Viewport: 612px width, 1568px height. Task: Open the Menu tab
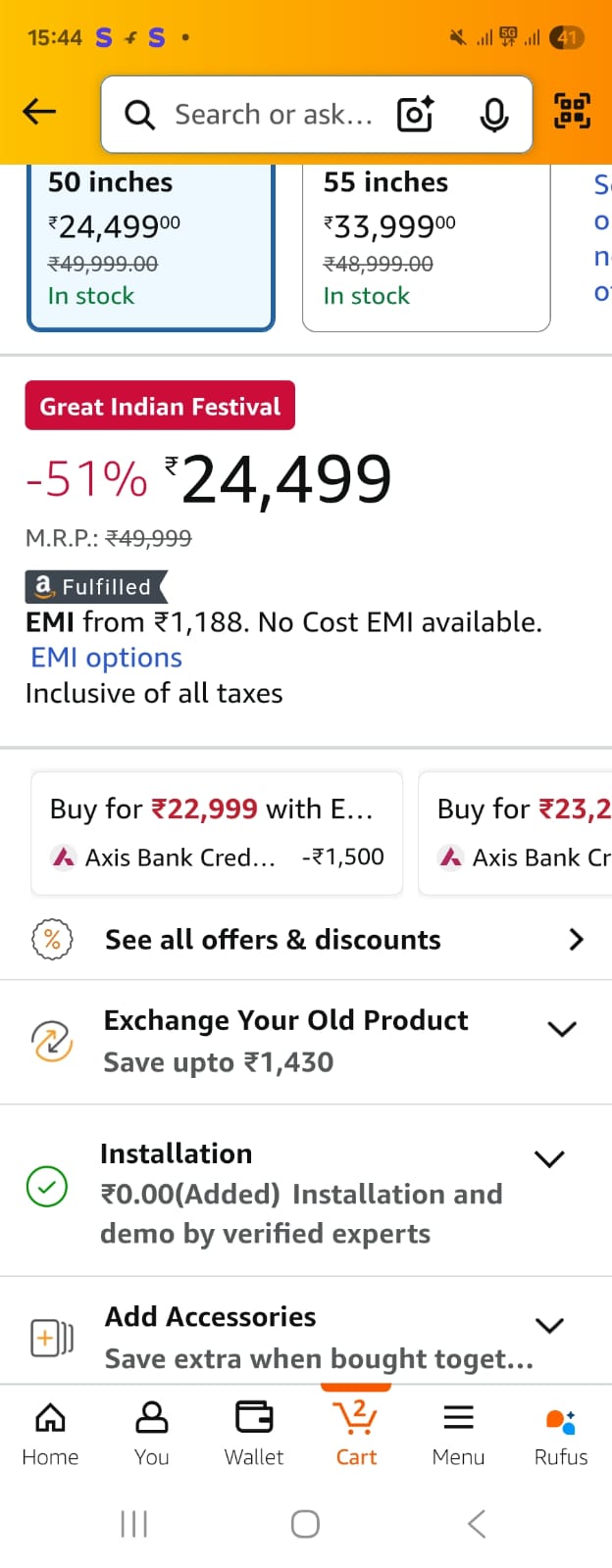click(458, 1433)
